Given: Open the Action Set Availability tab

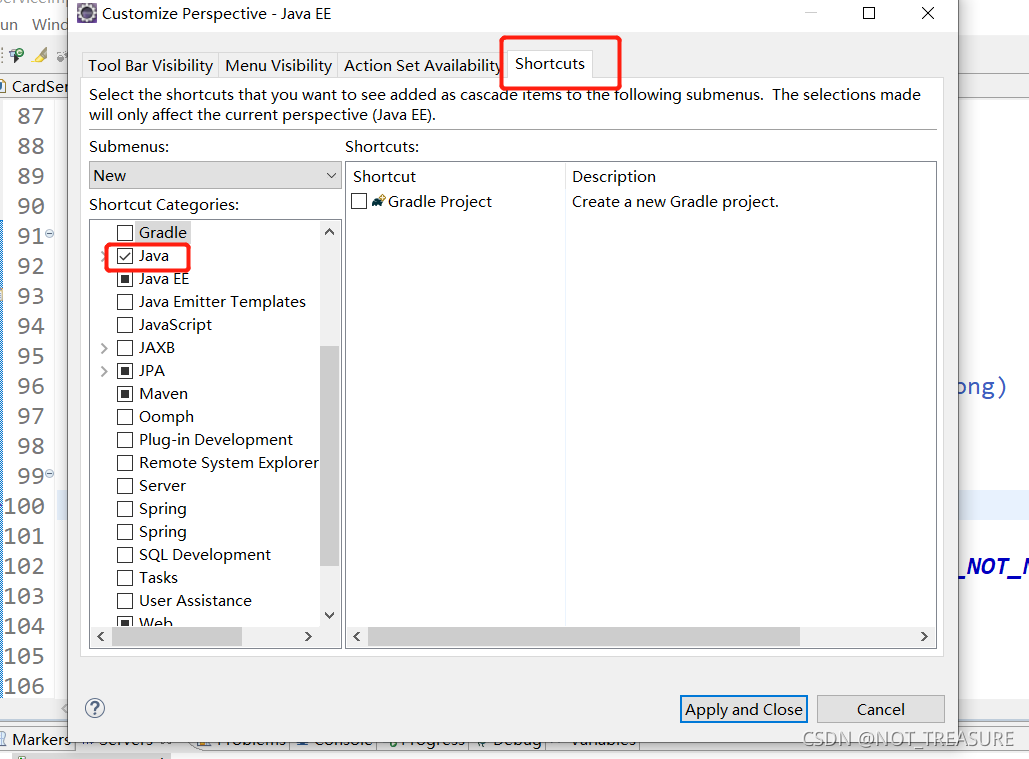Looking at the screenshot, I should point(421,65).
